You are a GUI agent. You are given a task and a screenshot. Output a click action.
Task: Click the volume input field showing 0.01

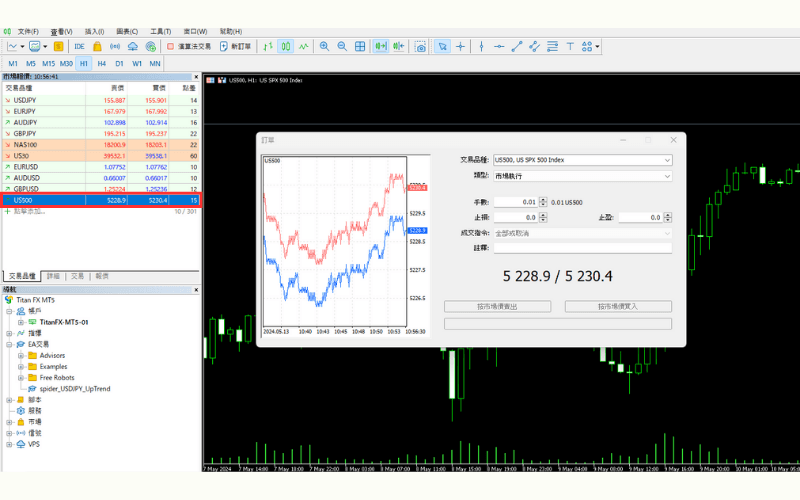coord(516,202)
